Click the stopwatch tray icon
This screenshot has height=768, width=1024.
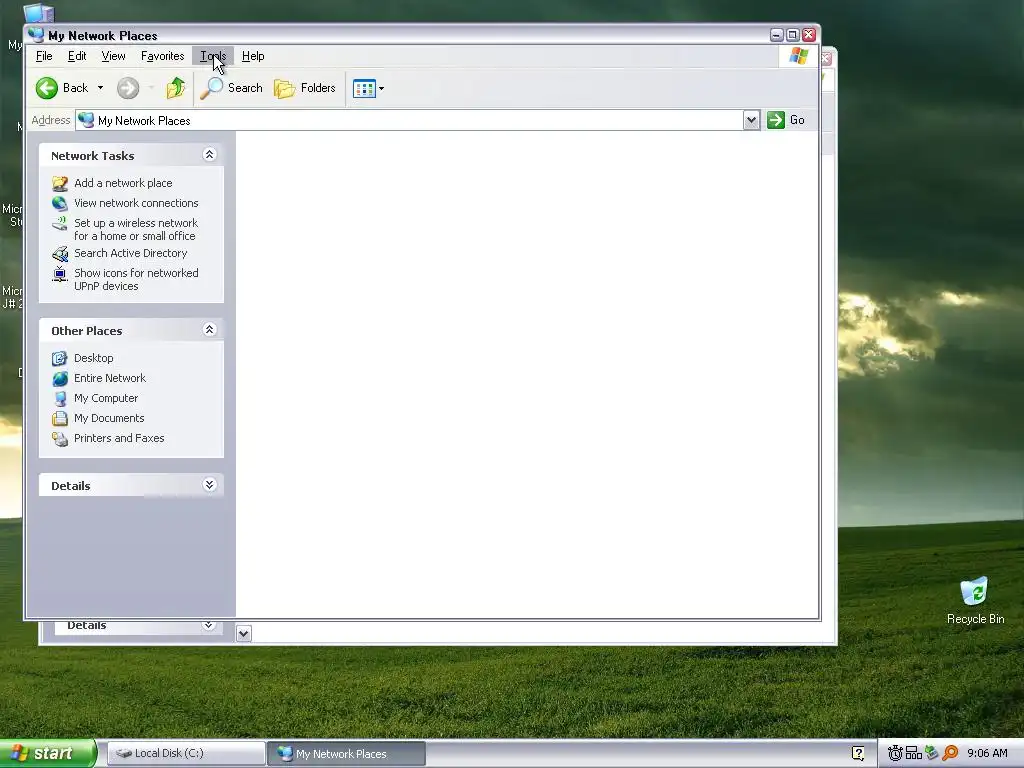895,753
